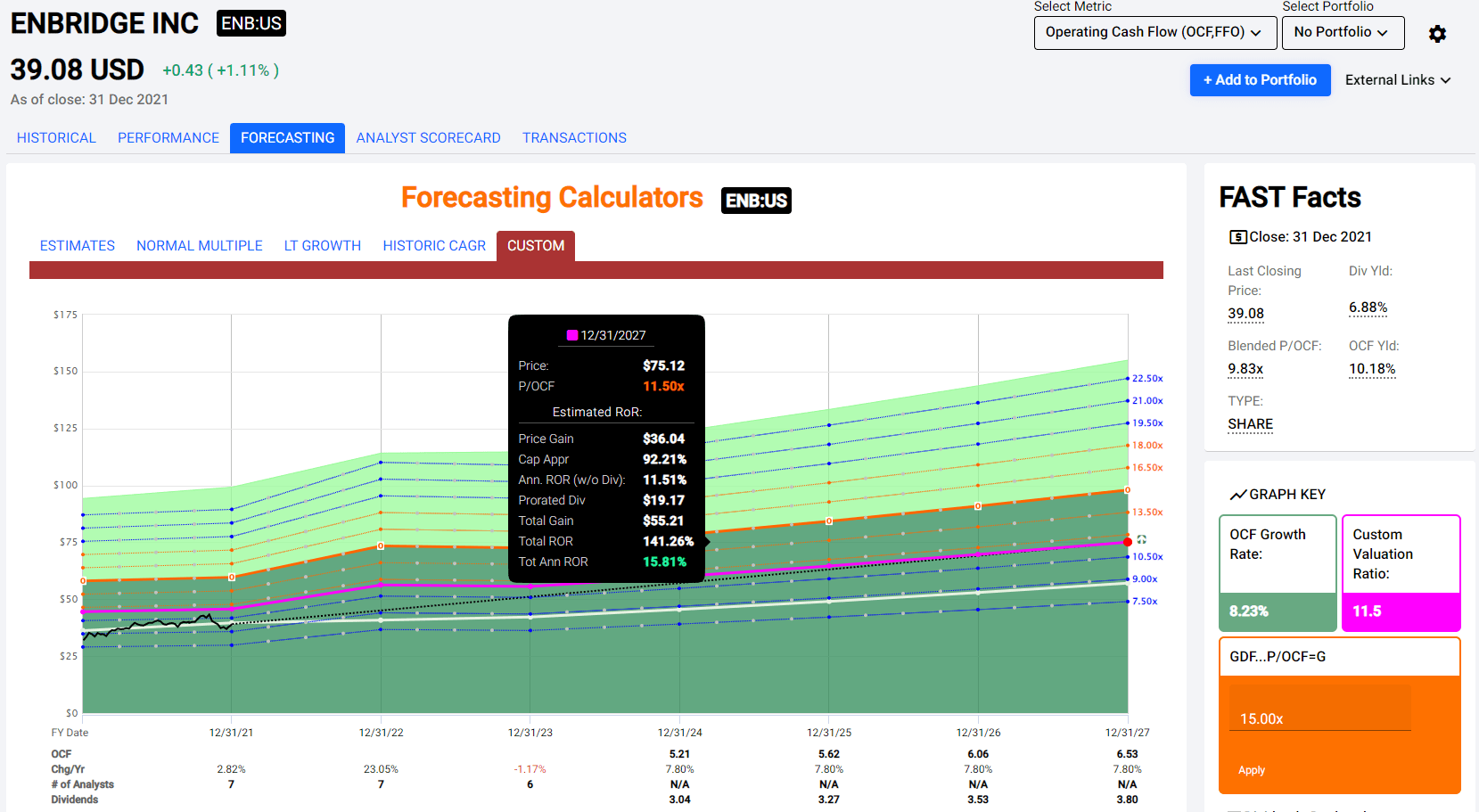
Task: Click the 6.53 OCF value for 12/31/27
Action: (1127, 754)
